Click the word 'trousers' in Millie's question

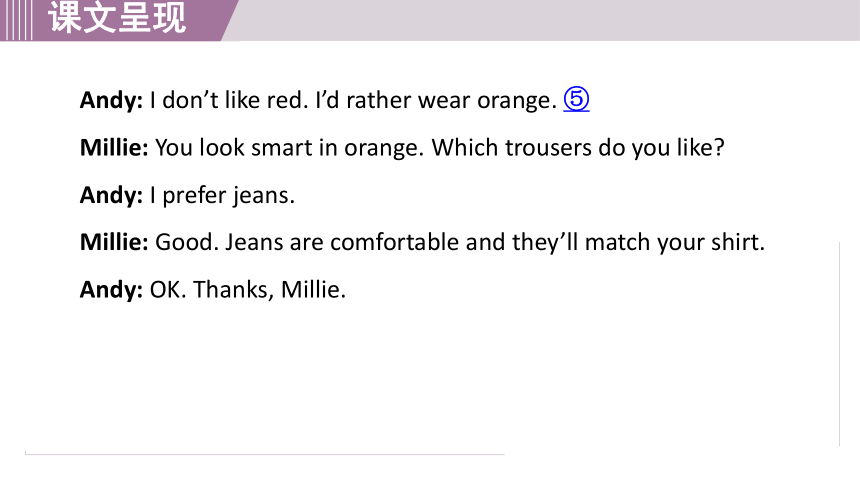coord(548,148)
